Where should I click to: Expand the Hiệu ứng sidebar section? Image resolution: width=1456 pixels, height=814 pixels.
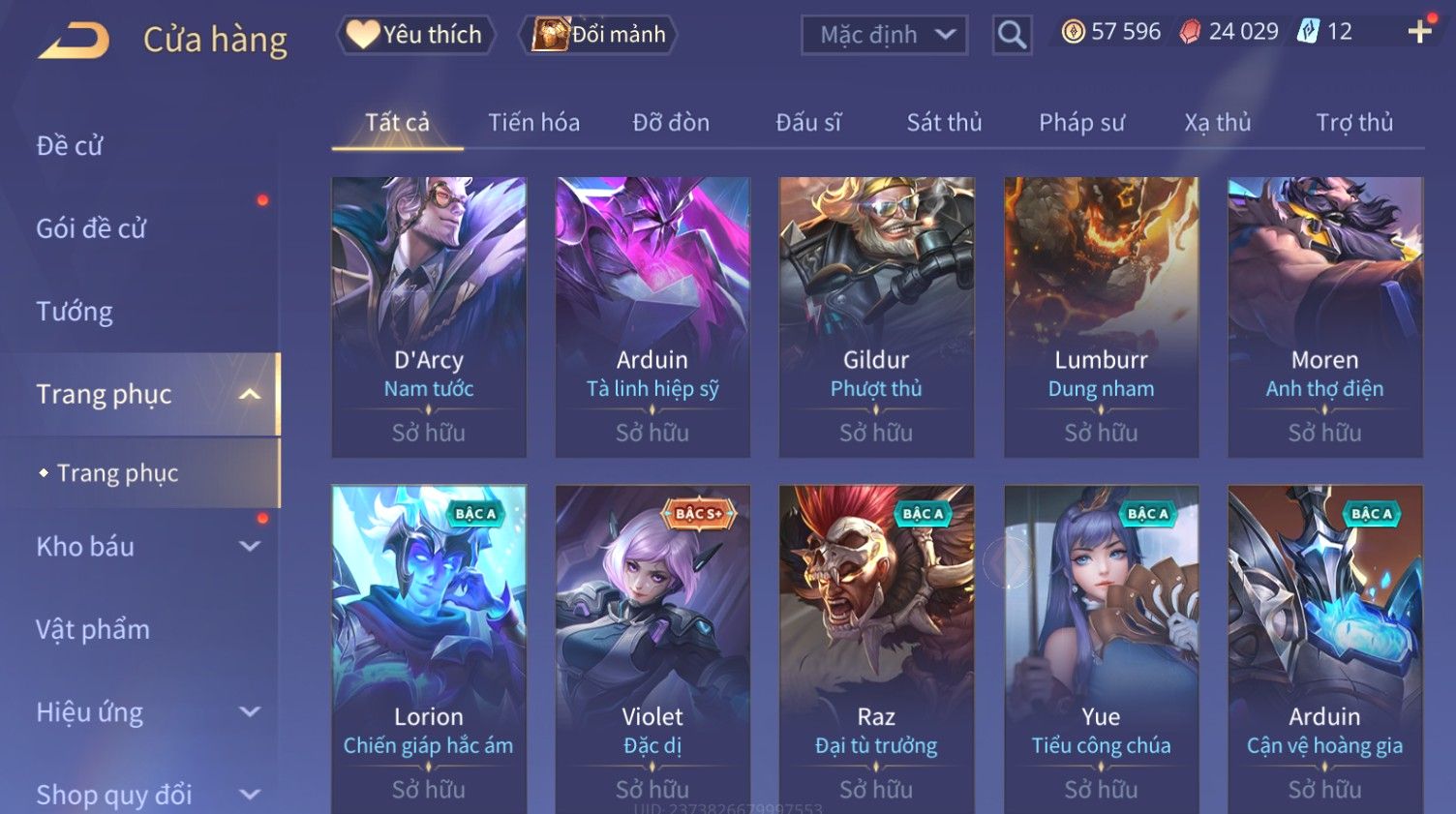point(250,712)
